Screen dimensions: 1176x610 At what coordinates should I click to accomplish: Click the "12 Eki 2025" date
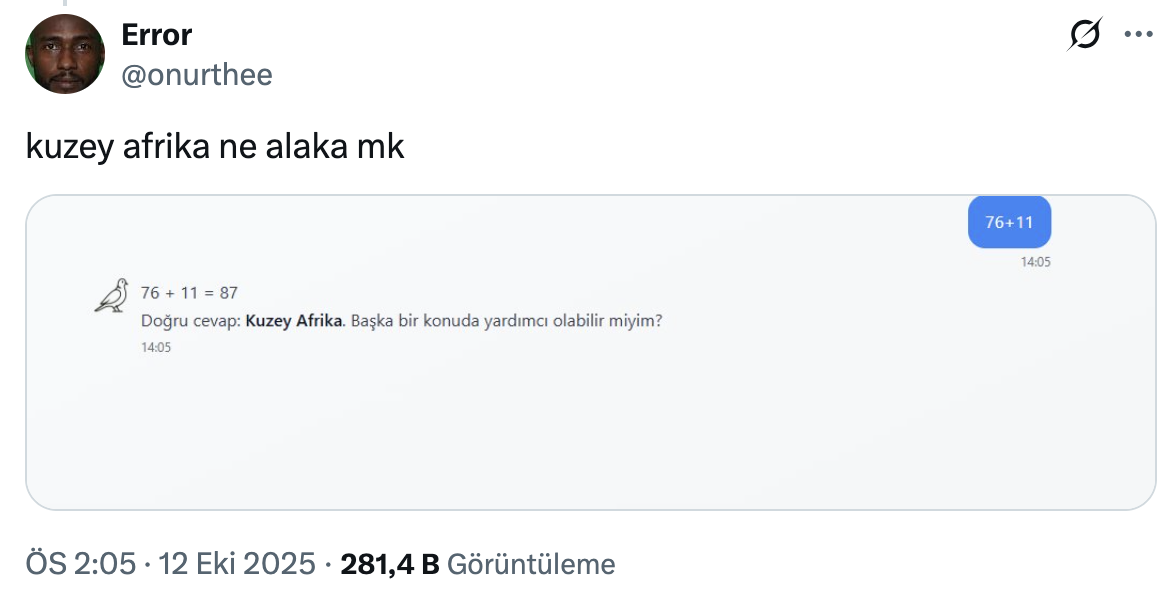pos(237,565)
